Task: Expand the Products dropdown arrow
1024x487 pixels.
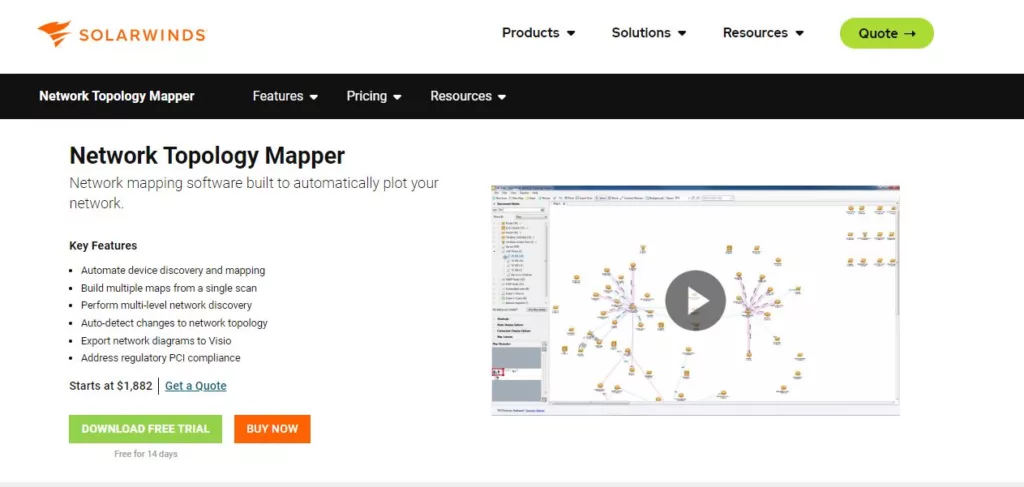Action: tap(571, 33)
